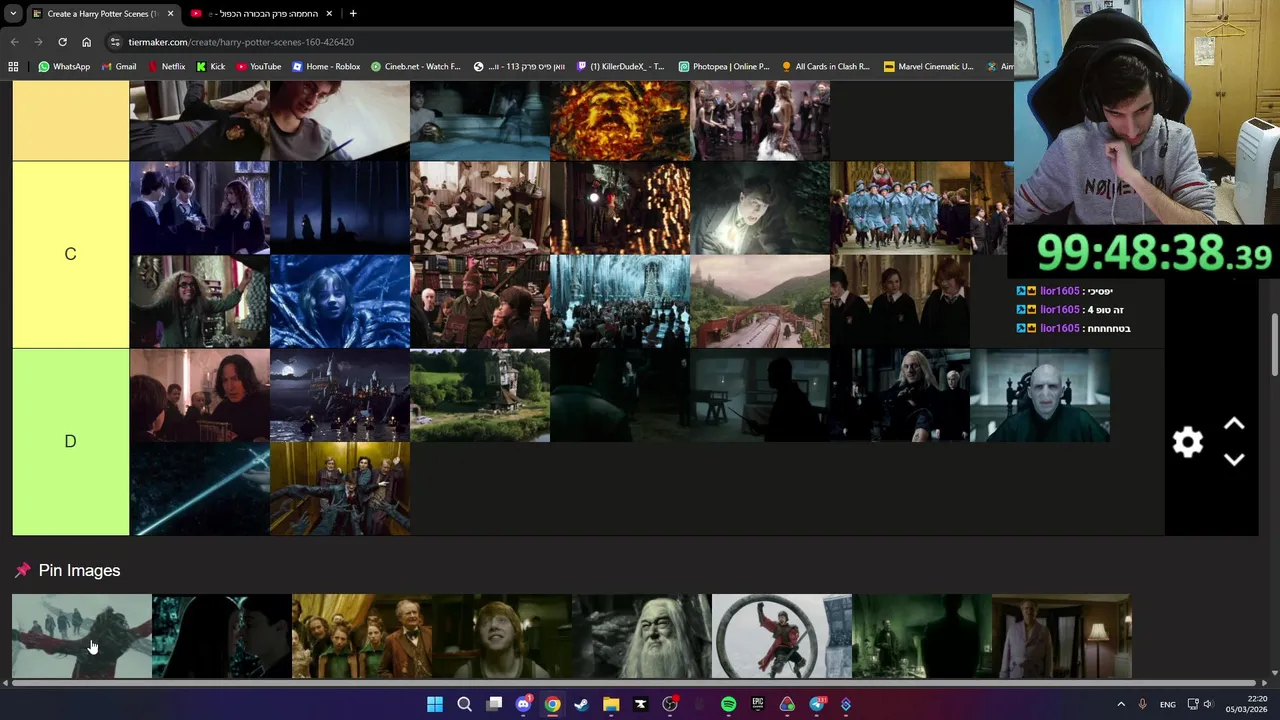Viewport: 1280px width, 720px height.
Task: Select the train on viaduct image in tier C
Action: (x=760, y=301)
